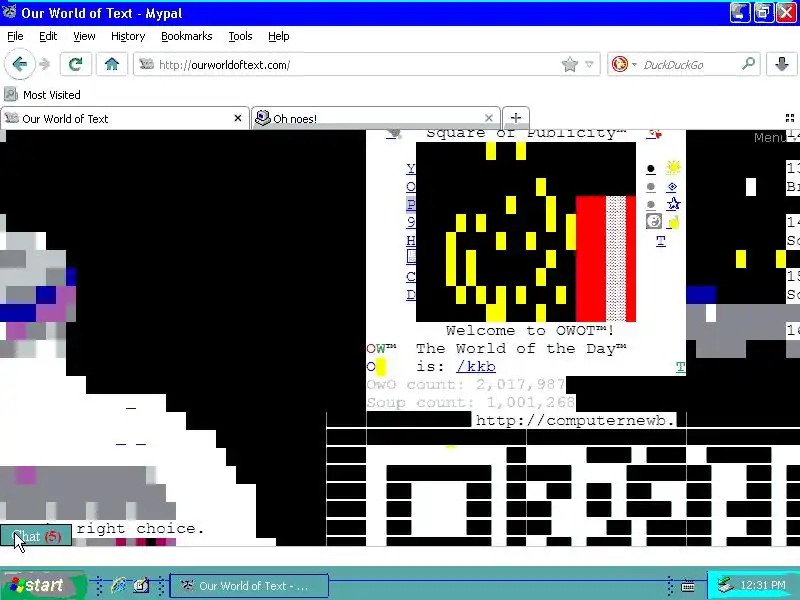The height and width of the screenshot is (600, 800).
Task: Click the red icon after Publicity heading
Action: coord(655,134)
